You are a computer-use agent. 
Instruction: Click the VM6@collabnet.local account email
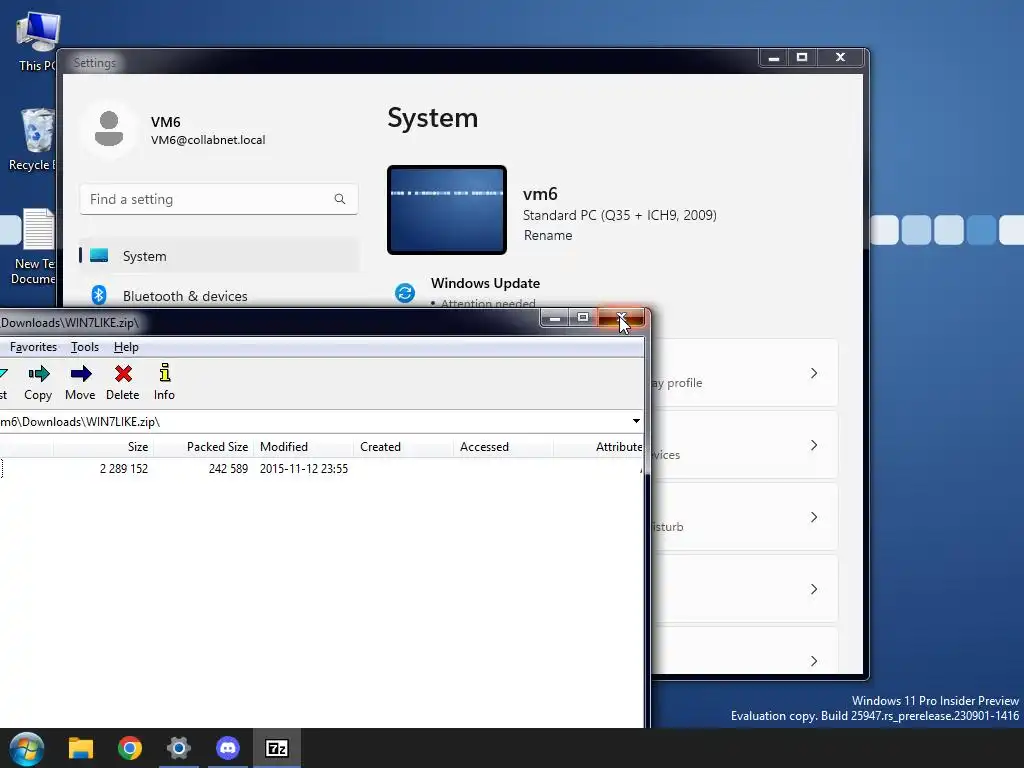[208, 140]
